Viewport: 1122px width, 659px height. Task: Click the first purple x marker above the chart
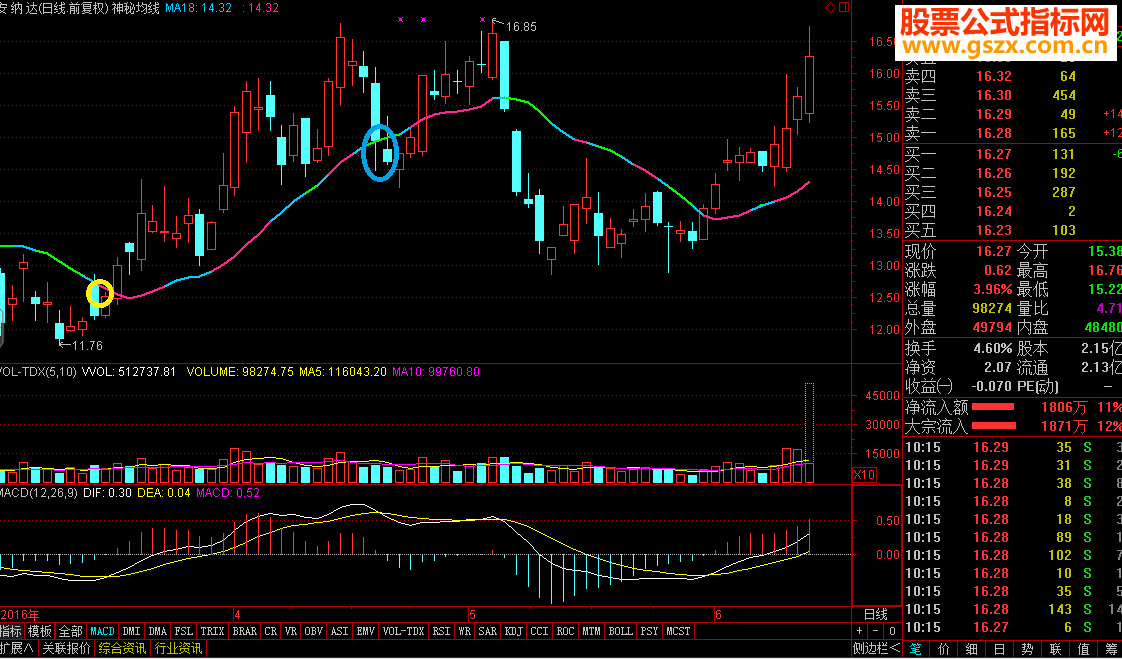click(400, 19)
